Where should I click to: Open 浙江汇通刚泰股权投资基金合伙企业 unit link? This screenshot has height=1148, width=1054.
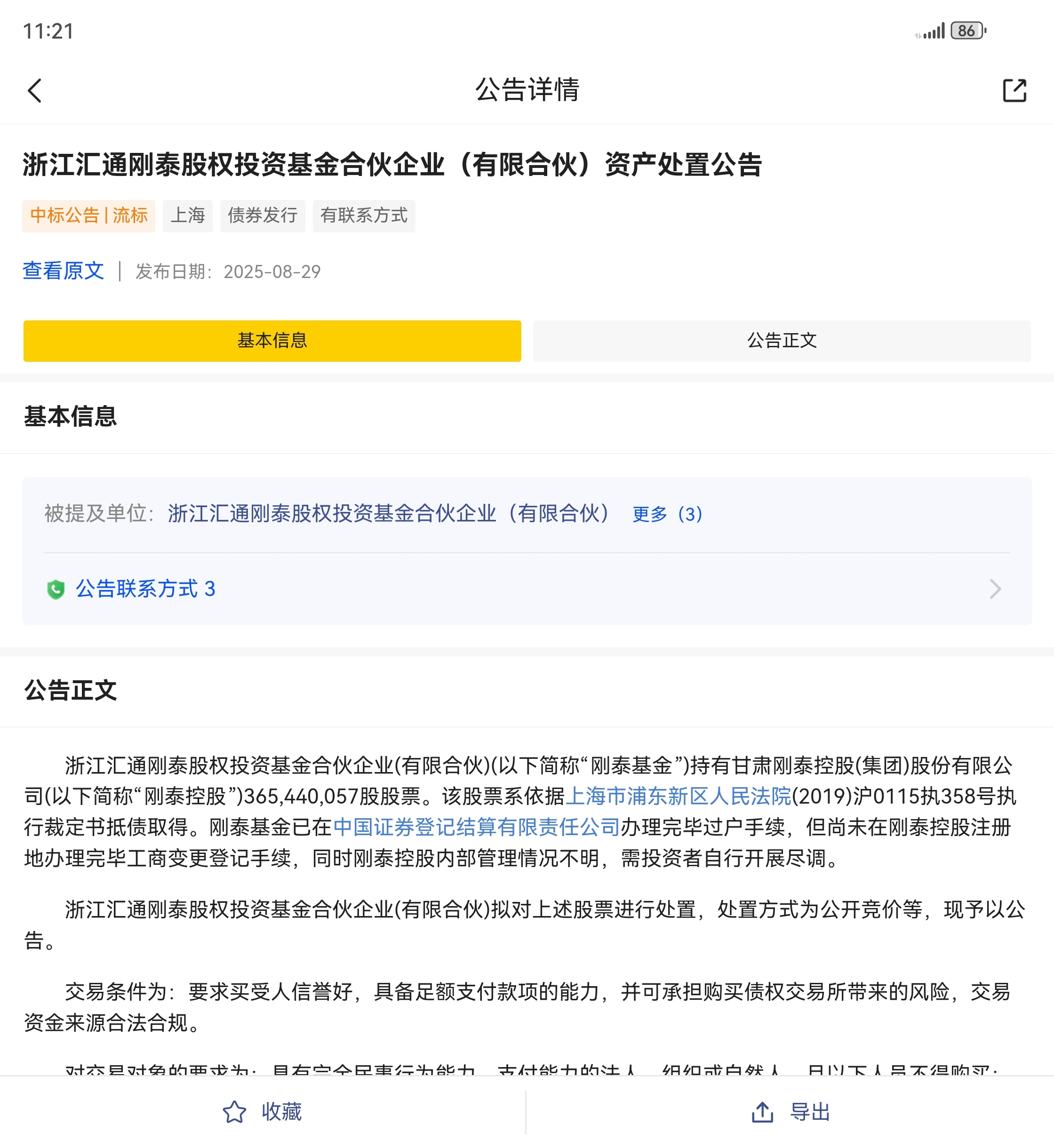coord(389,514)
